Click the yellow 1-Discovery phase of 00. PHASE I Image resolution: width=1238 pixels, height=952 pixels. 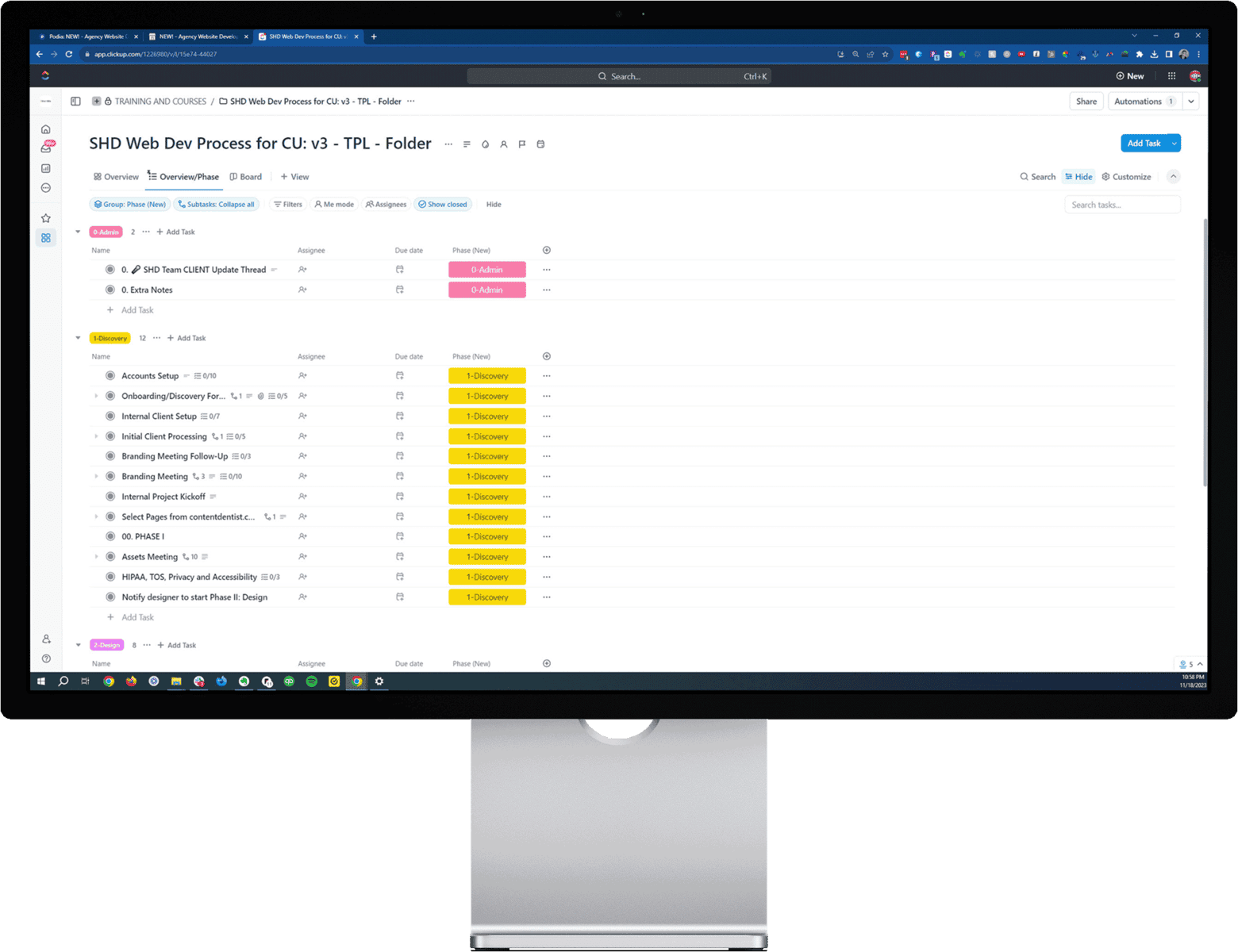[x=487, y=537]
